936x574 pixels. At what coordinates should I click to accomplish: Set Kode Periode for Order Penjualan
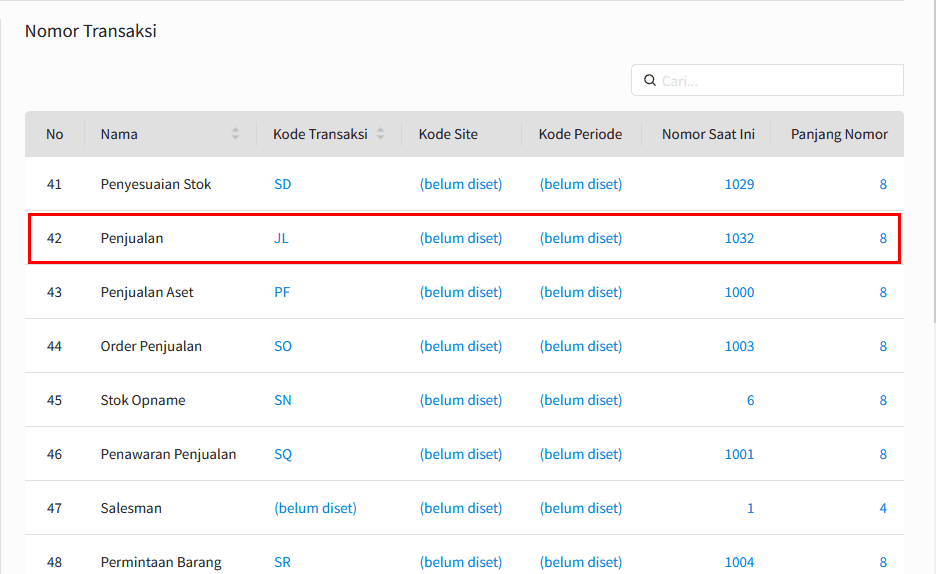581,346
